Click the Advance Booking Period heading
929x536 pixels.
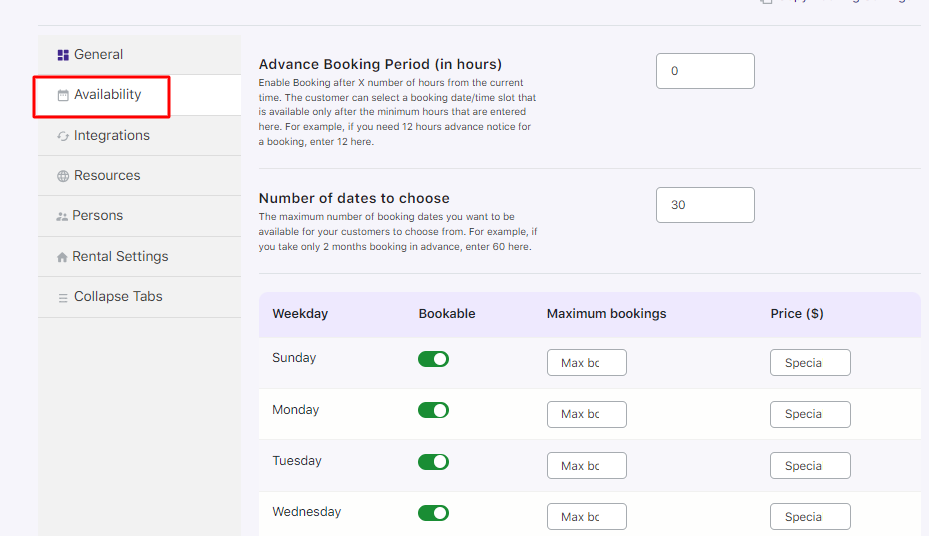(x=380, y=64)
